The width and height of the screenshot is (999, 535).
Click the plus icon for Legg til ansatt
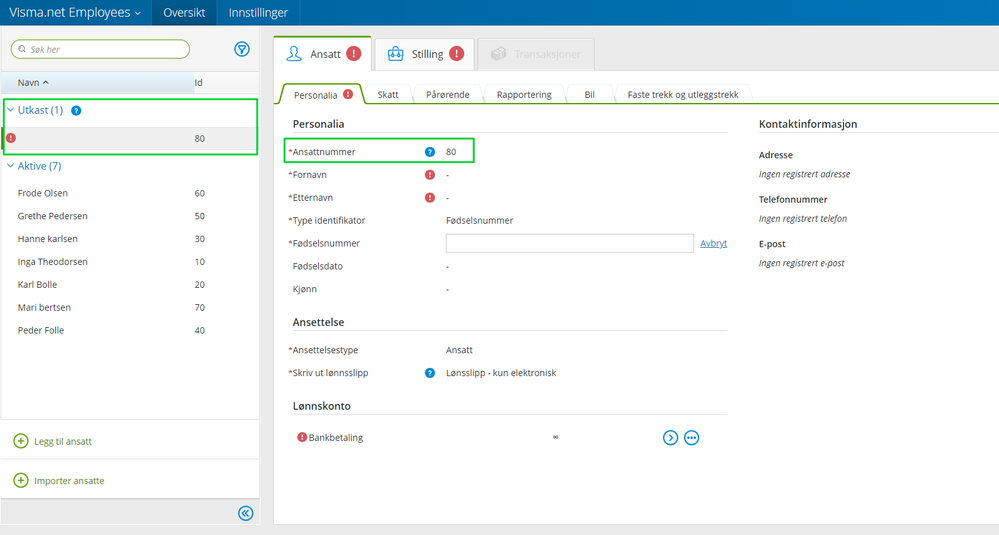(x=21, y=441)
